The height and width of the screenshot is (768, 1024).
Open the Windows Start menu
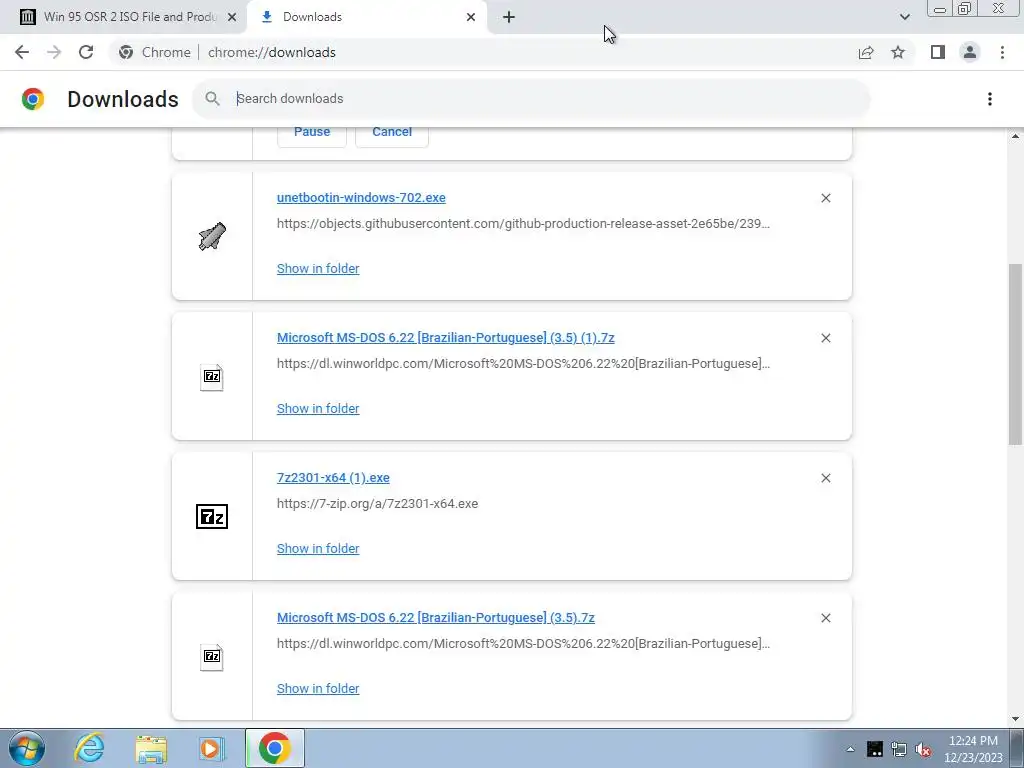[27, 748]
